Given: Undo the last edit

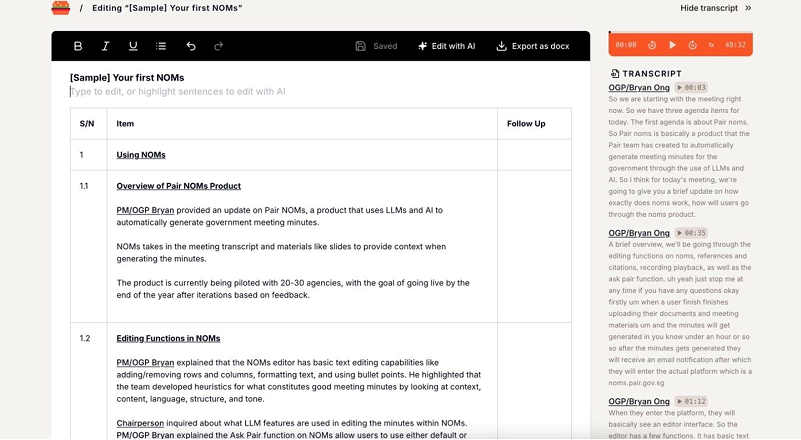Looking at the screenshot, I should 191,46.
